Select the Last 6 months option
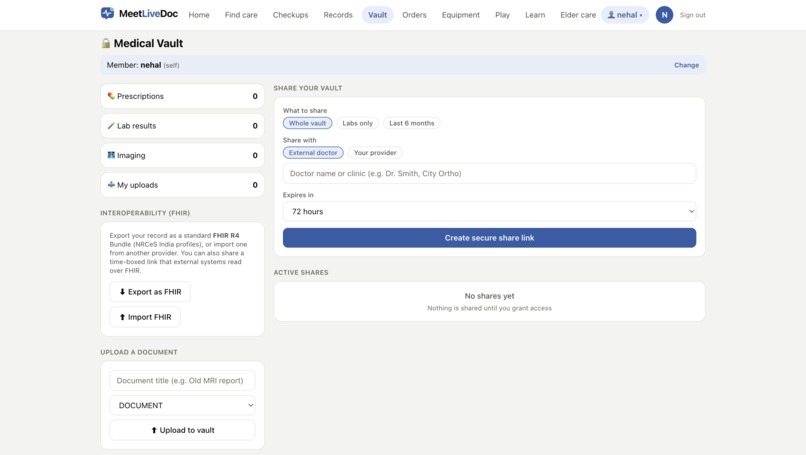The width and height of the screenshot is (806, 455). pyautogui.click(x=412, y=123)
